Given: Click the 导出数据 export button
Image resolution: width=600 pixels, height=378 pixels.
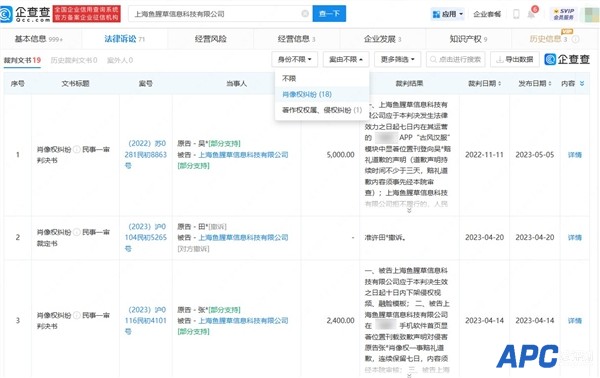Looking at the screenshot, I should point(515,59).
